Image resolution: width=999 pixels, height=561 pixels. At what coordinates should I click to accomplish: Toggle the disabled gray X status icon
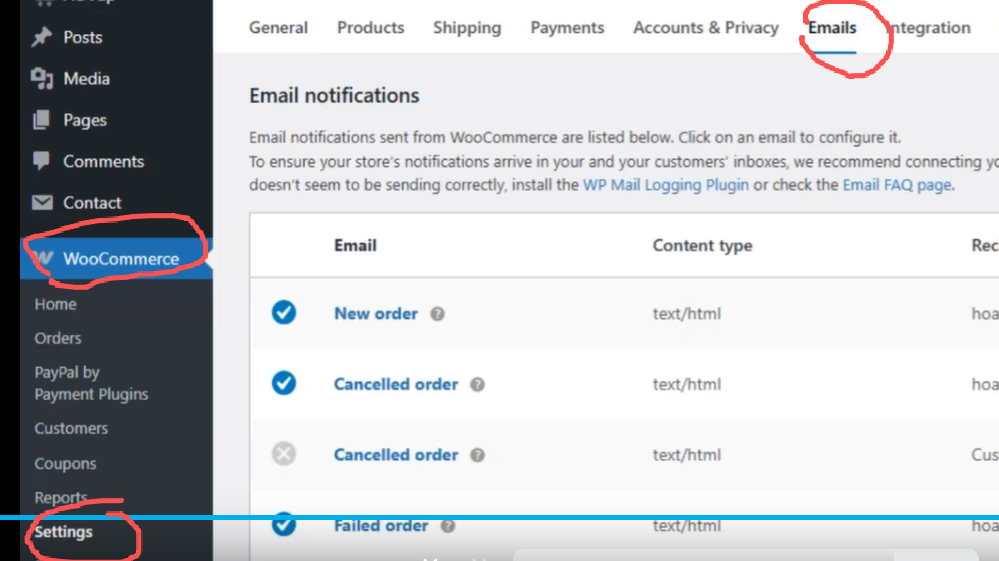pyautogui.click(x=284, y=455)
